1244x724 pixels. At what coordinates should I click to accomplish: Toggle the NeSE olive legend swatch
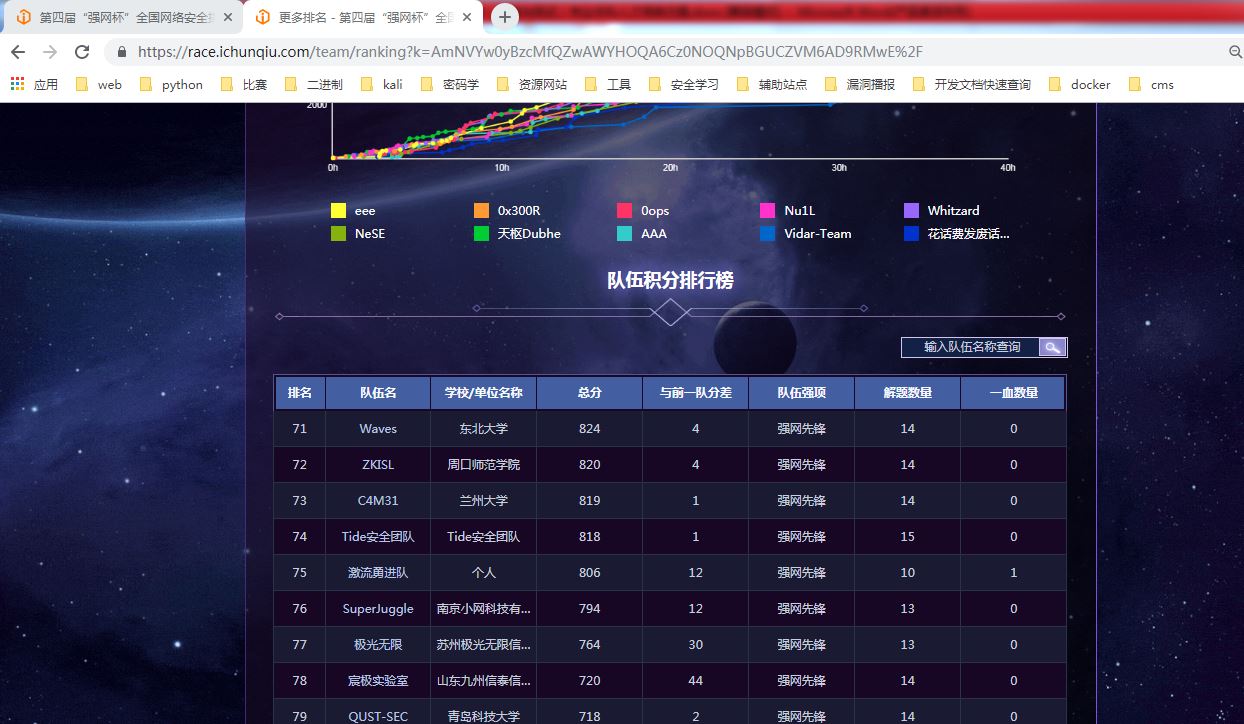[x=338, y=234]
